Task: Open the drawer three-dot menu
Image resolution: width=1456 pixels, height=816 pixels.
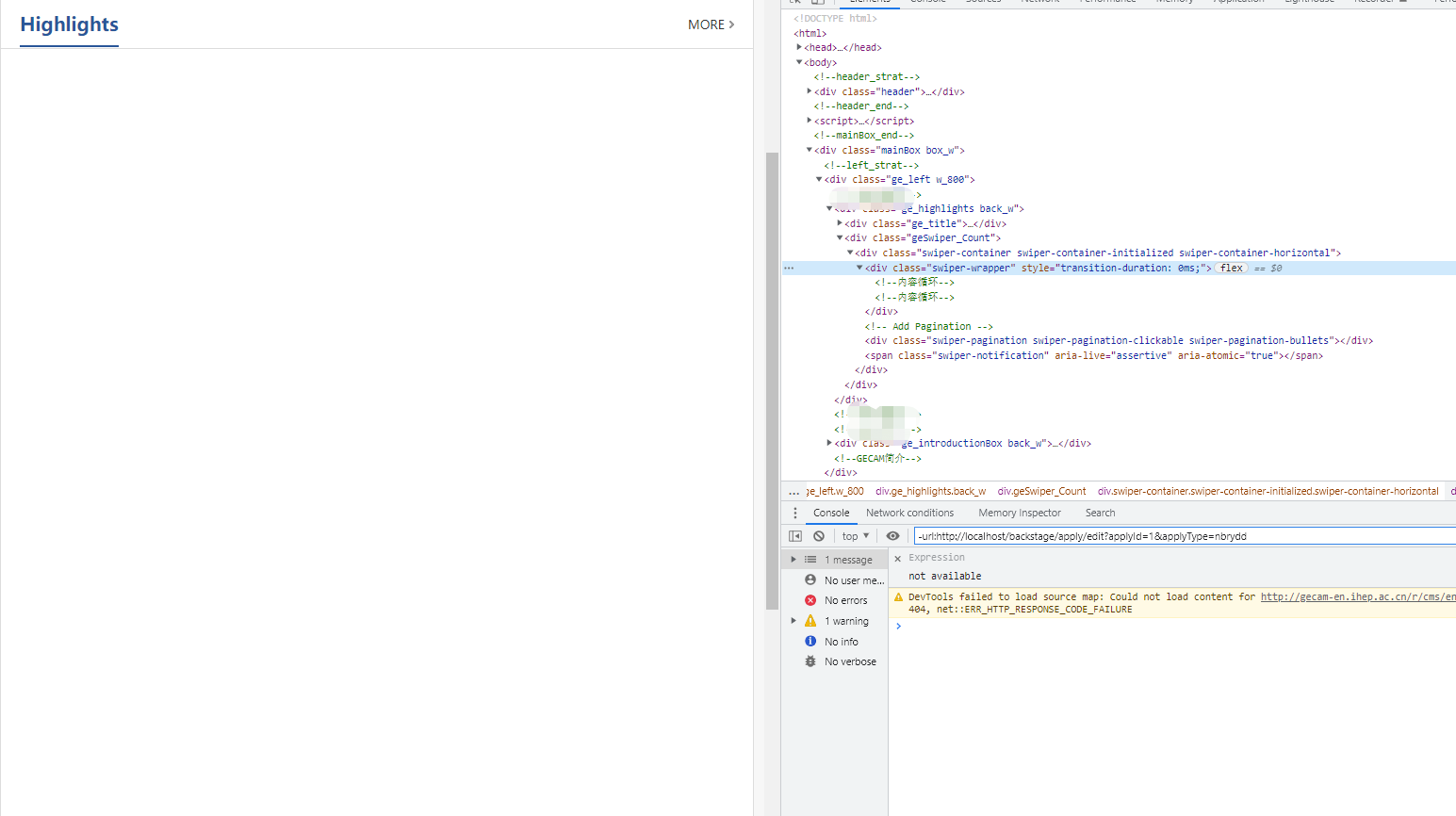Action: pyautogui.click(x=795, y=513)
